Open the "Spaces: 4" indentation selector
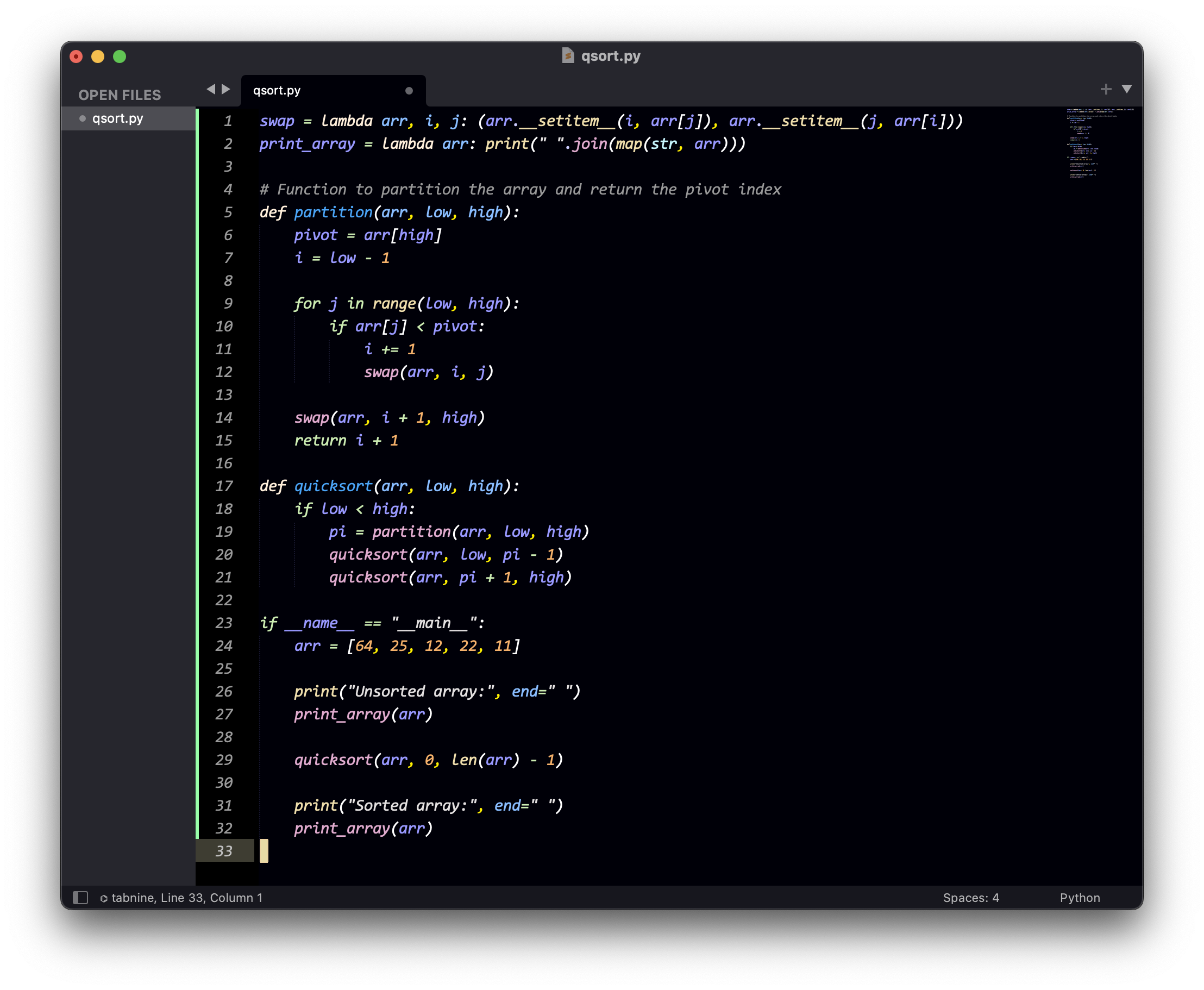1204x990 pixels. [x=970, y=898]
